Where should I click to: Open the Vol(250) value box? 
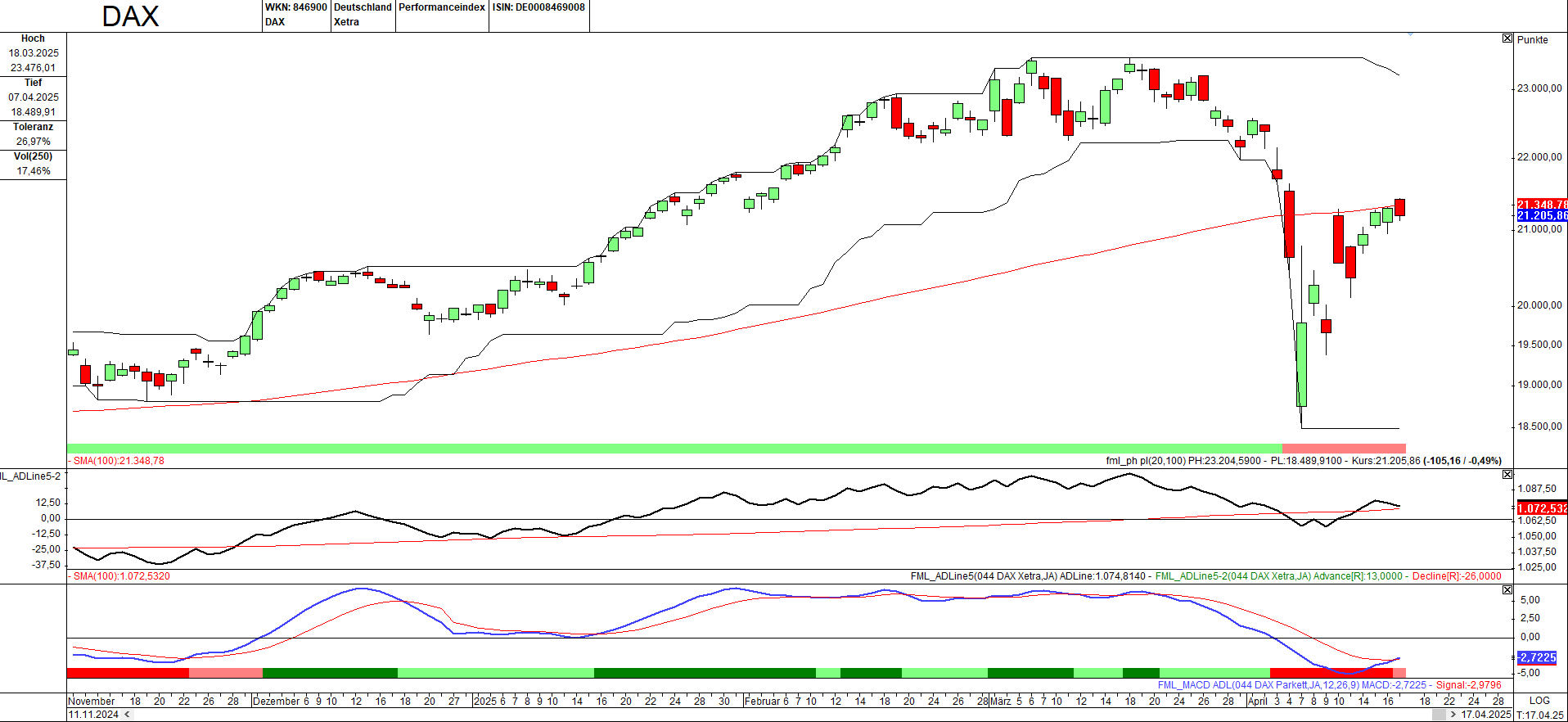coord(34,164)
